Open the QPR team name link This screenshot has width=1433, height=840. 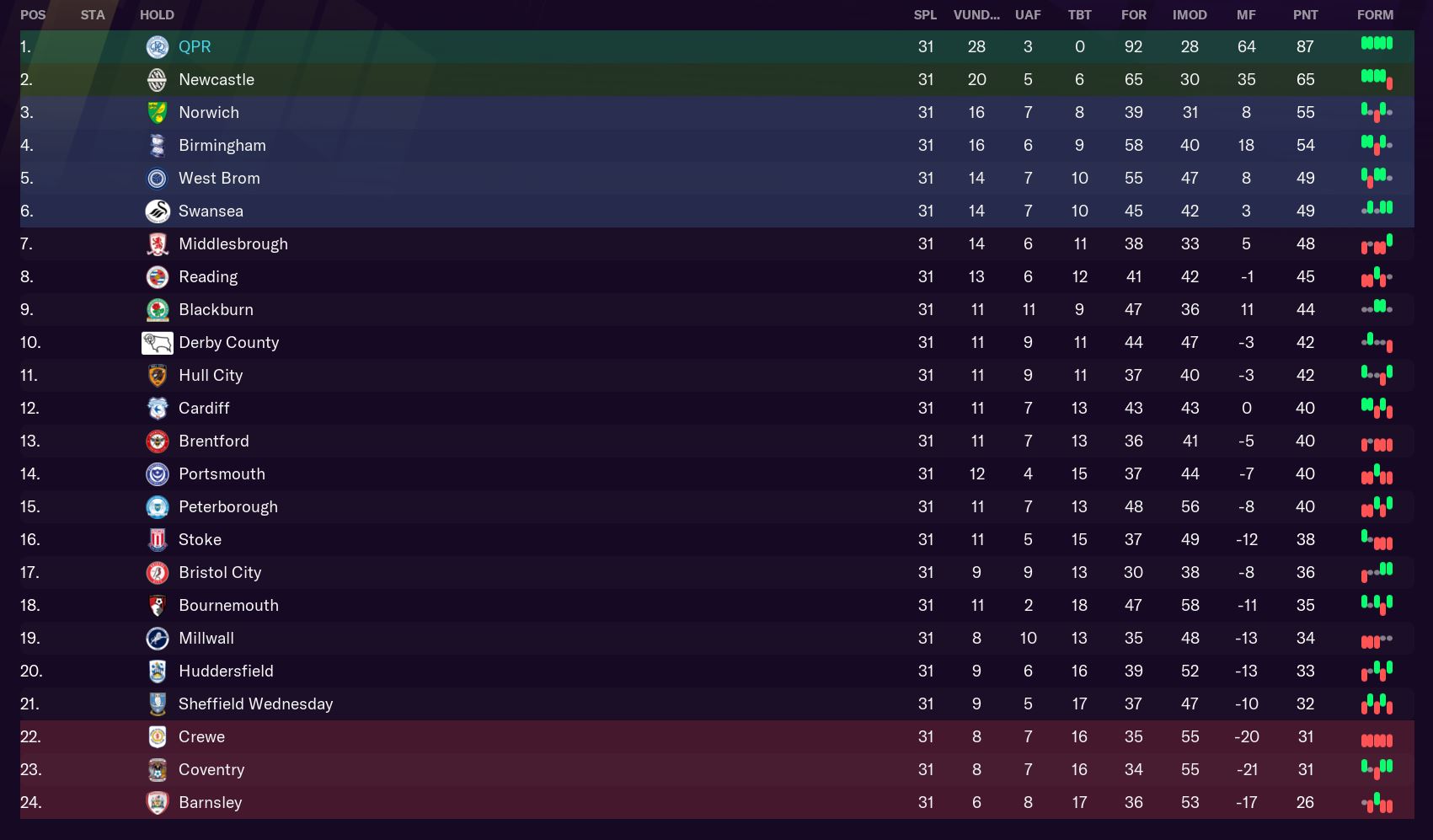195,47
